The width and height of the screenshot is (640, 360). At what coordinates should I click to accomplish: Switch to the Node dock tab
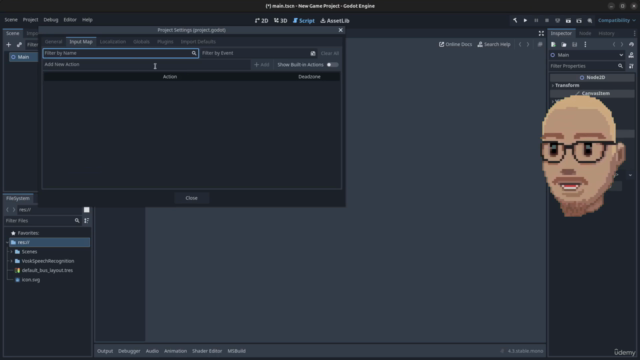click(585, 33)
